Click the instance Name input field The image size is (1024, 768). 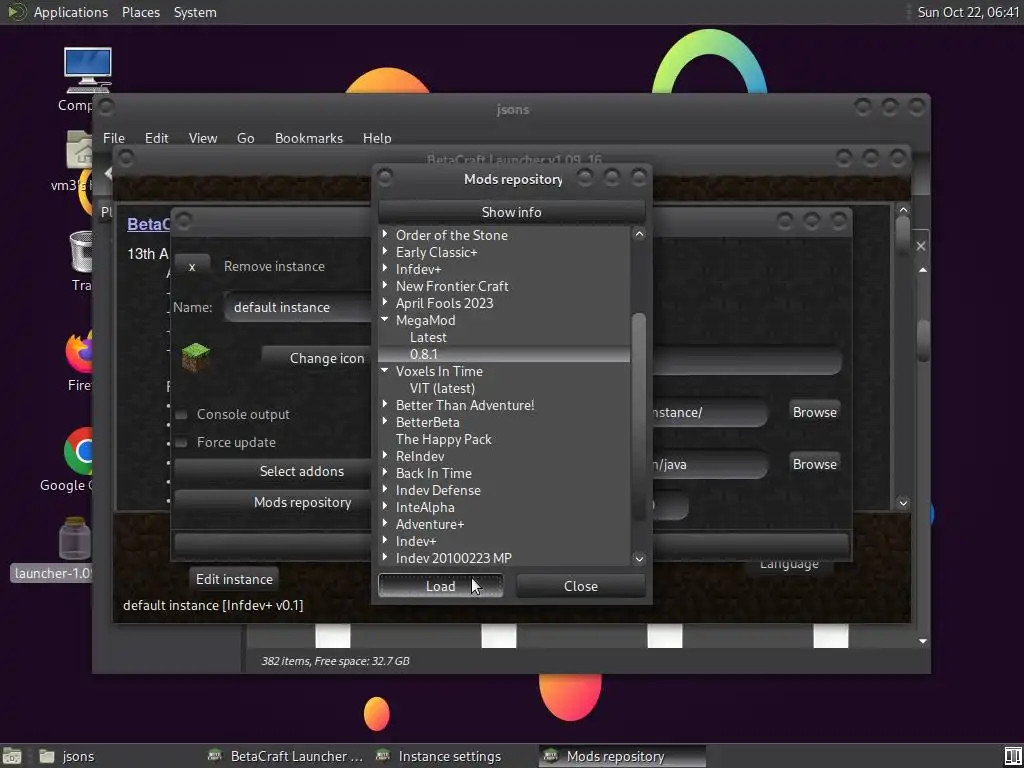pyautogui.click(x=298, y=307)
